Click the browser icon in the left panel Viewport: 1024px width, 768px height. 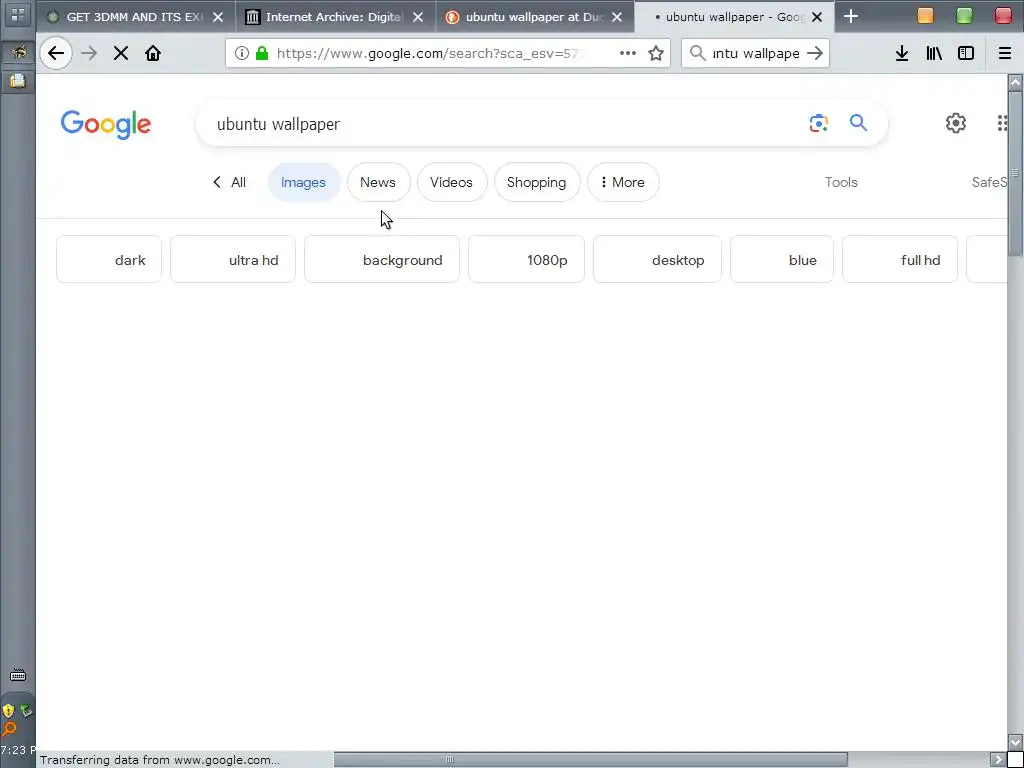pyautogui.click(x=18, y=52)
